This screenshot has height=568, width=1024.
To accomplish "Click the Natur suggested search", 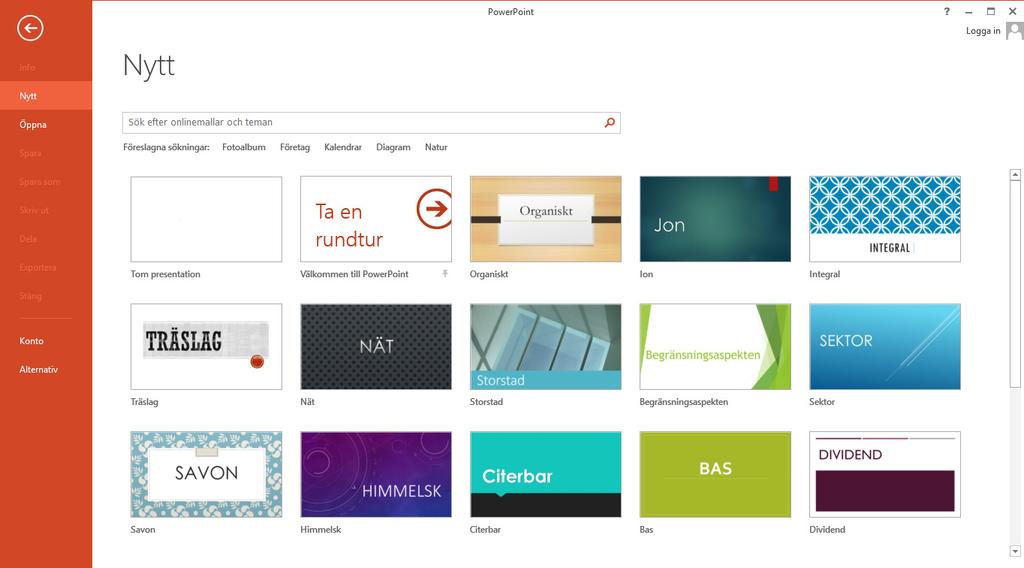I will coord(436,147).
